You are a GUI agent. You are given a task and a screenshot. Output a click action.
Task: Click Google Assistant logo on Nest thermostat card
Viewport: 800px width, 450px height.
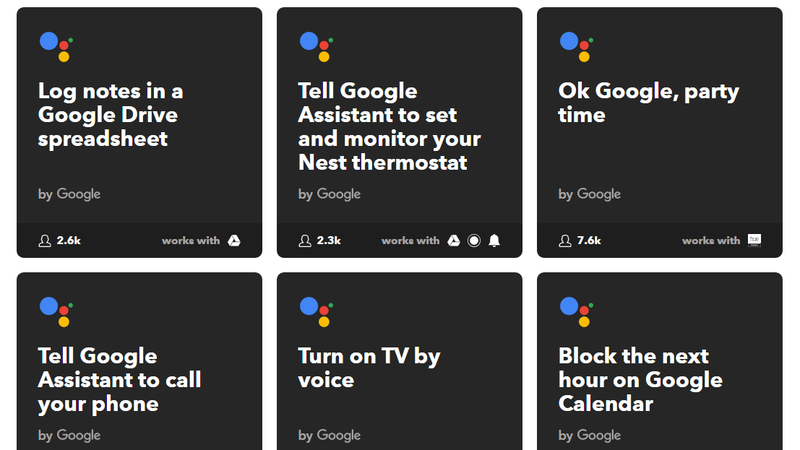pos(316,46)
